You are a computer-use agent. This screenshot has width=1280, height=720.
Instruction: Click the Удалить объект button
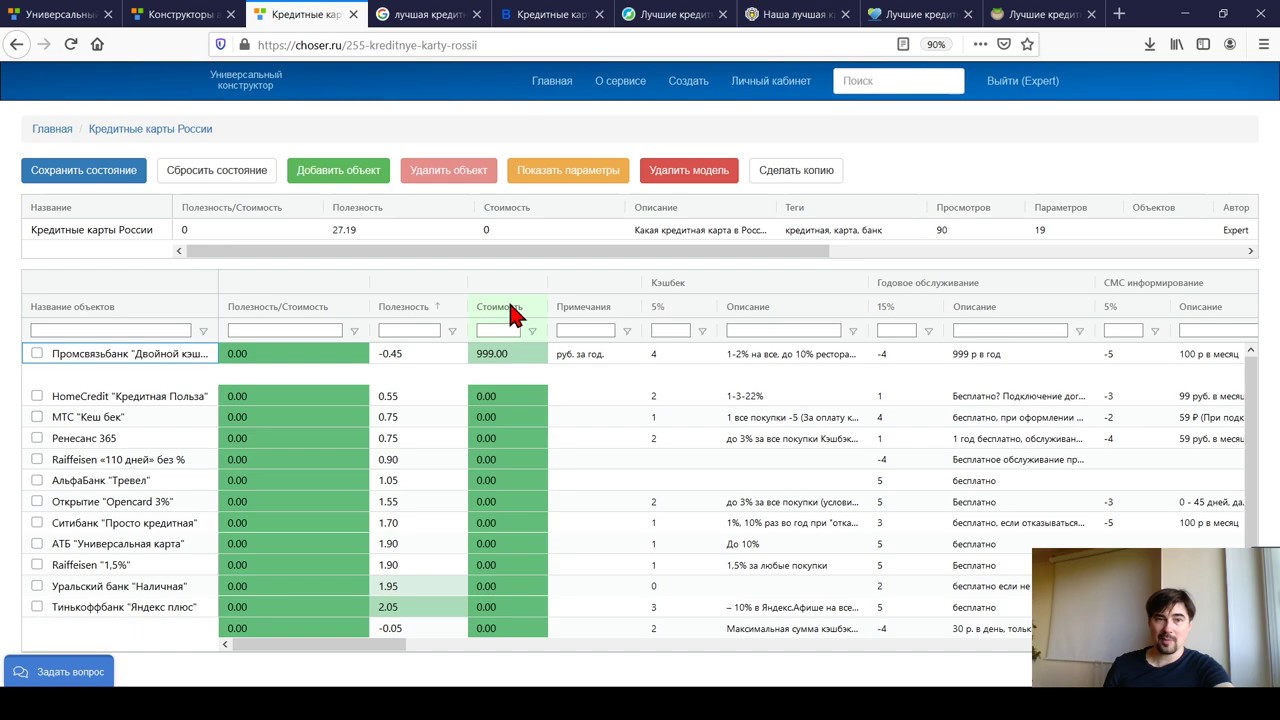[x=449, y=170]
